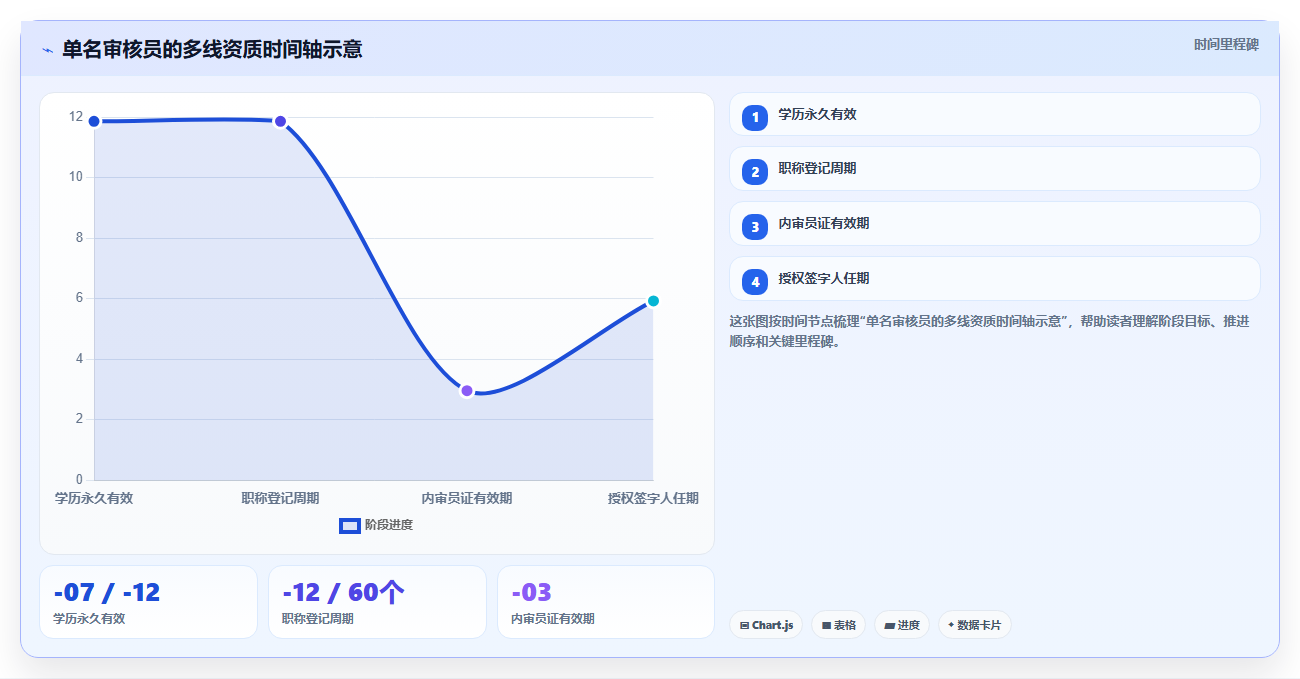Click the number 2 badge
Screen dimensions: 1300x679
(x=755, y=172)
